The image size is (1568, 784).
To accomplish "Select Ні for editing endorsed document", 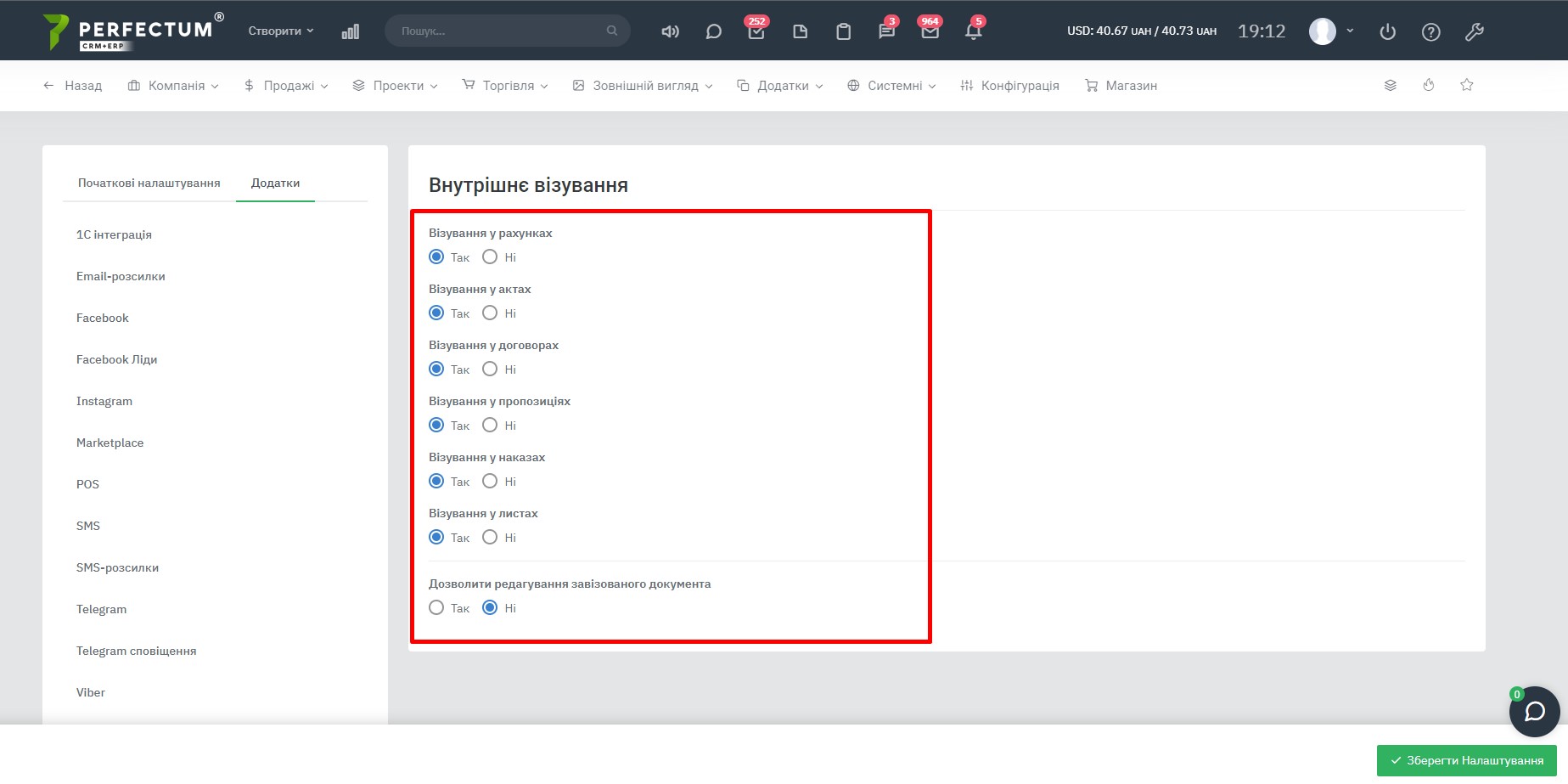I will pyautogui.click(x=490, y=607).
